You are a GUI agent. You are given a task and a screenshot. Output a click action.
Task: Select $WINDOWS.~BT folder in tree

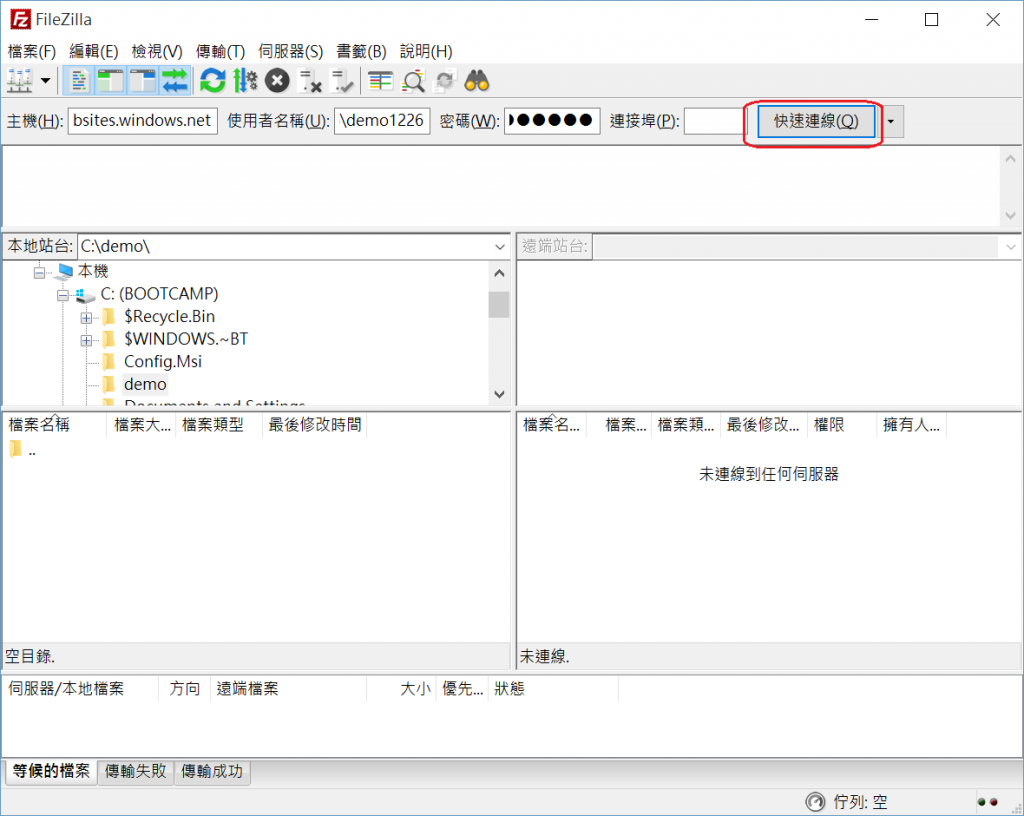pyautogui.click(x=186, y=339)
